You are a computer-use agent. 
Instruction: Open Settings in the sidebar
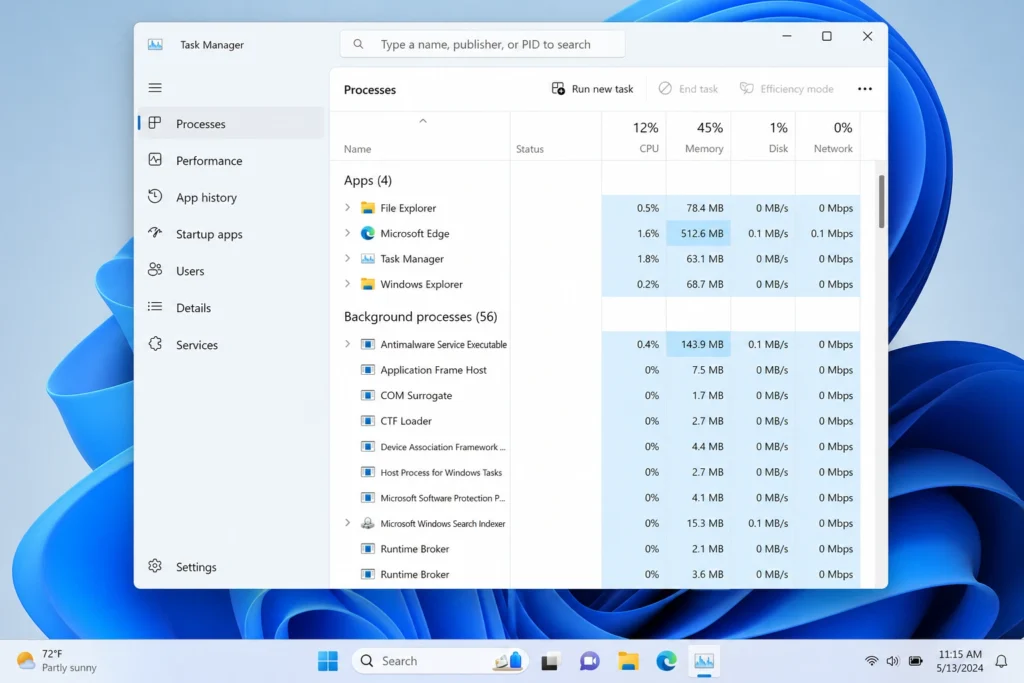231,567
